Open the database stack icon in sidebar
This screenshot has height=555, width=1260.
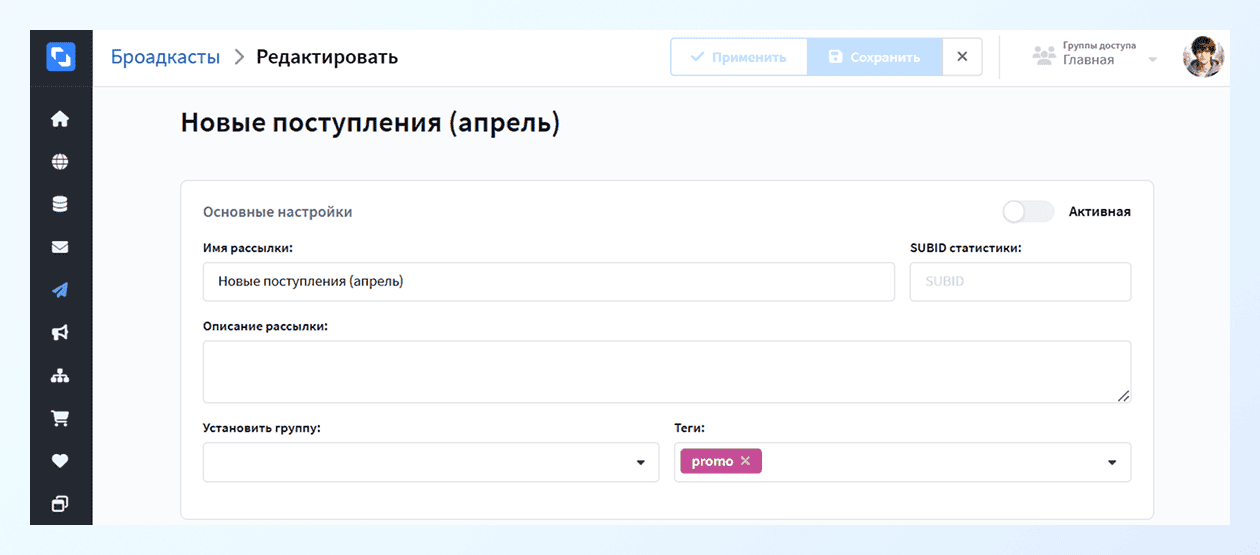60,204
